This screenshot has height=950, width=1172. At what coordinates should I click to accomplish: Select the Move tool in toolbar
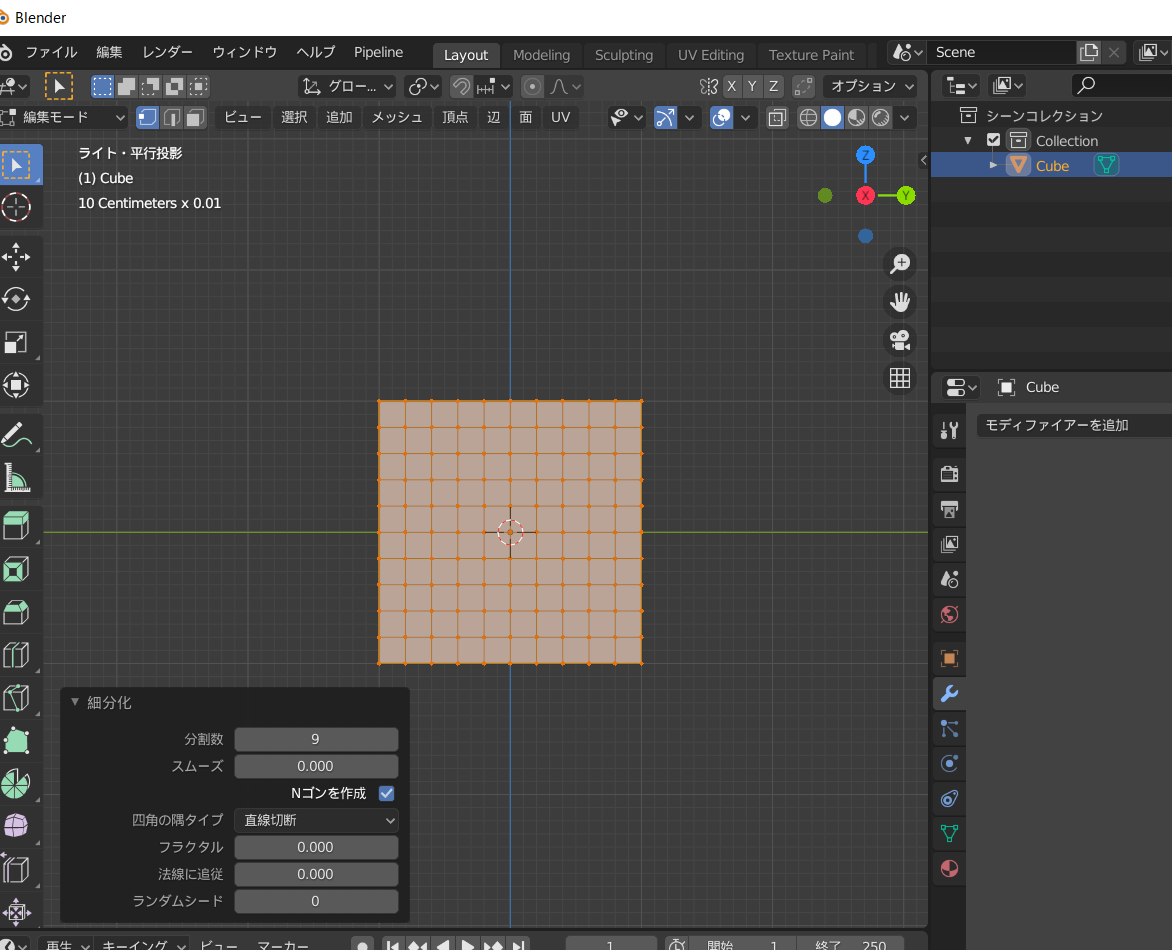(17, 256)
